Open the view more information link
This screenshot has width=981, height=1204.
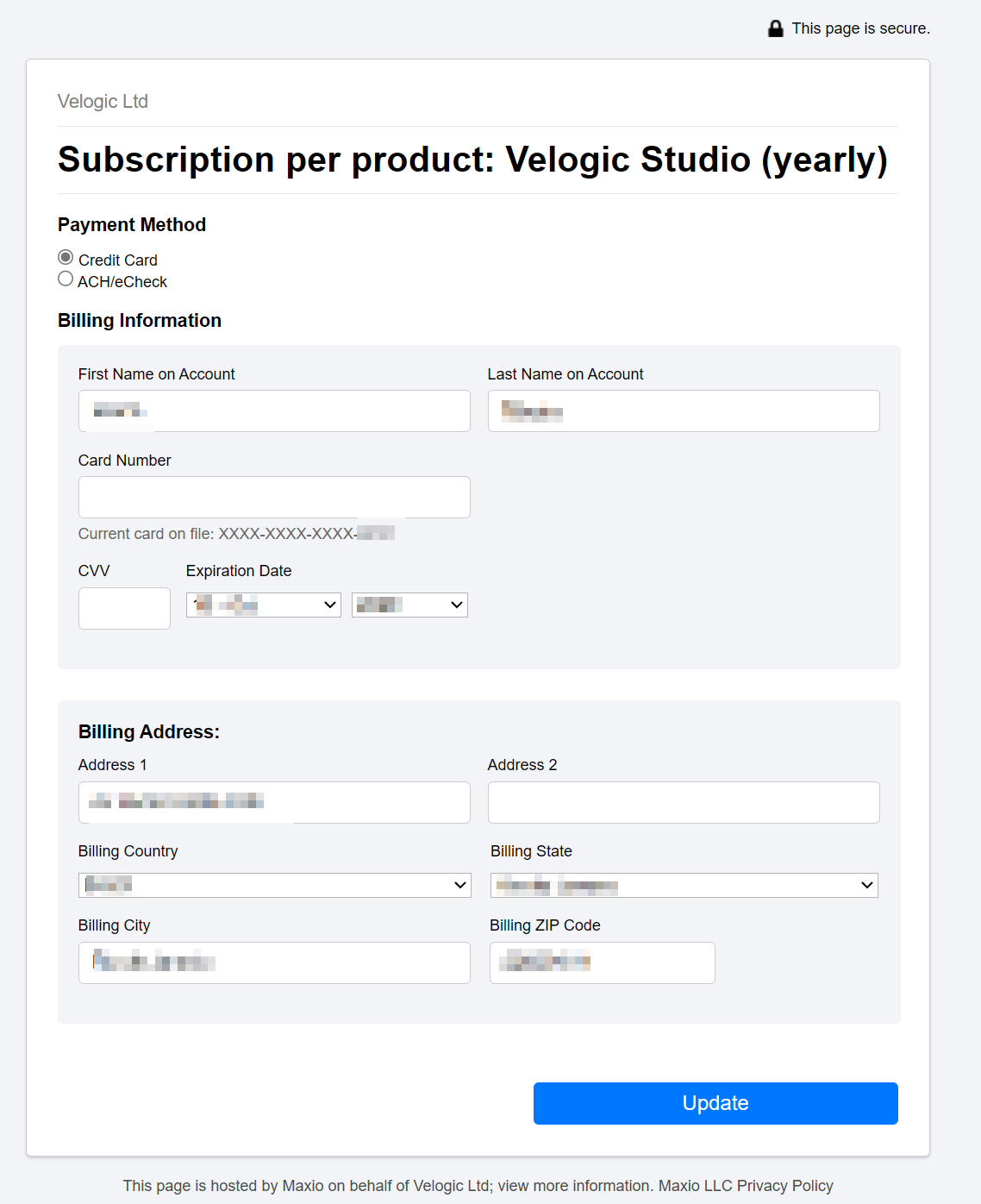(x=576, y=1186)
